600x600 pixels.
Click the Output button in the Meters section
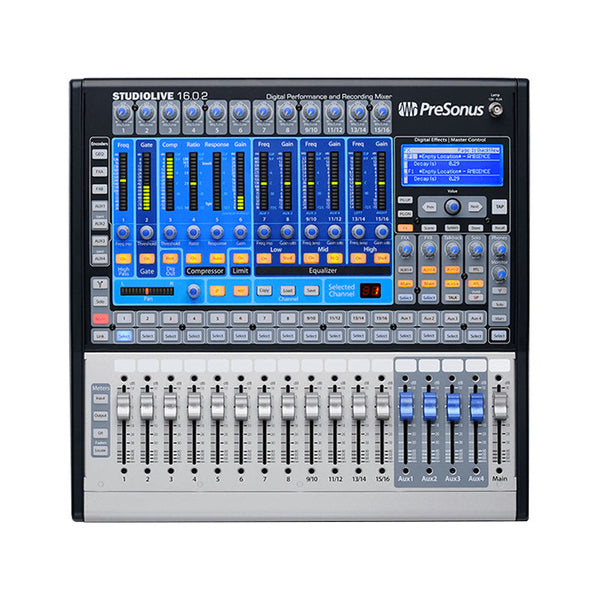point(100,416)
